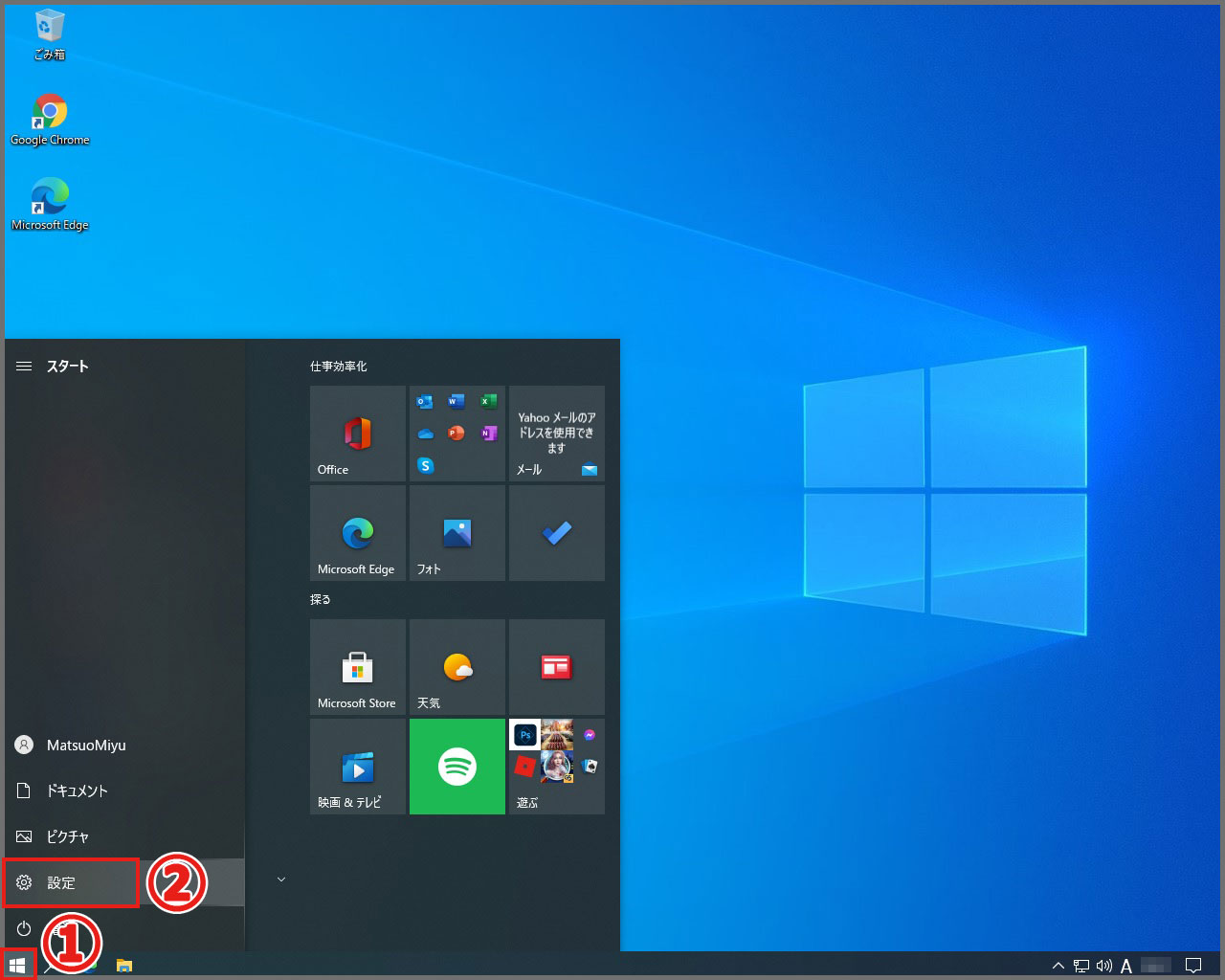Open Solitaire cards icon in 遊ぶ tile

click(590, 766)
